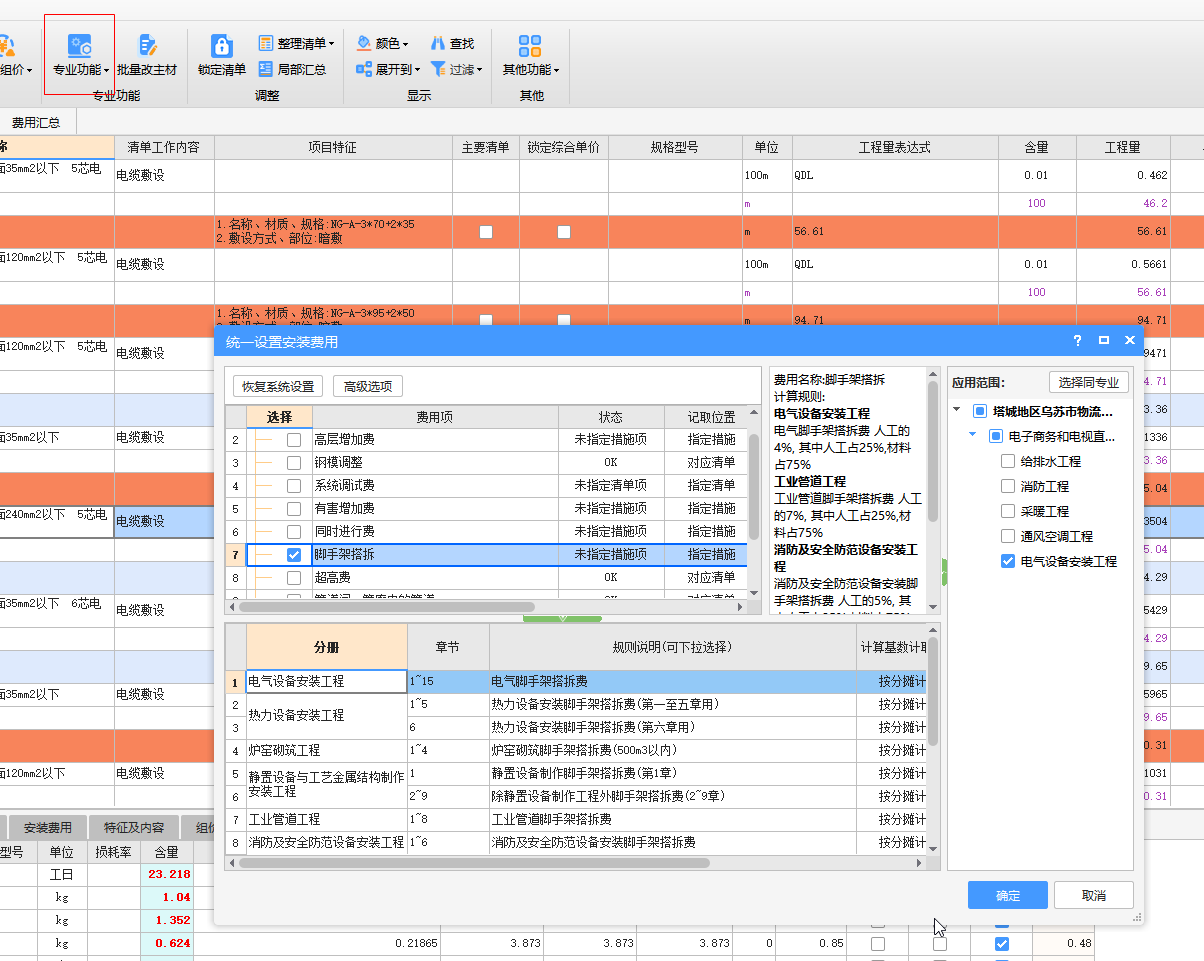Select the 工业管道脚手架搭拆费 rule cell
This screenshot has width=1204, height=961.
(x=673, y=819)
